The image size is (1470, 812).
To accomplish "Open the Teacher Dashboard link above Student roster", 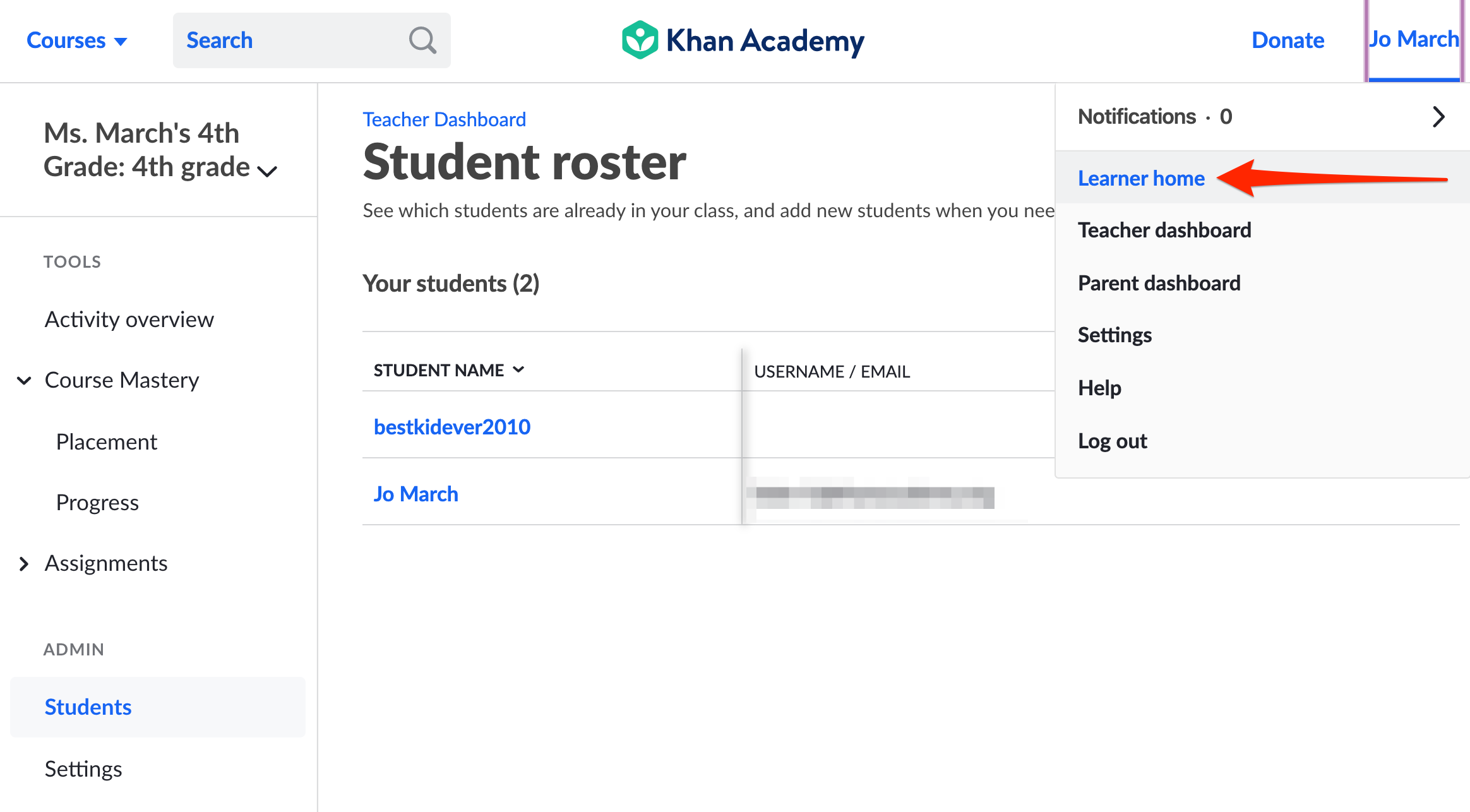I will tap(444, 119).
